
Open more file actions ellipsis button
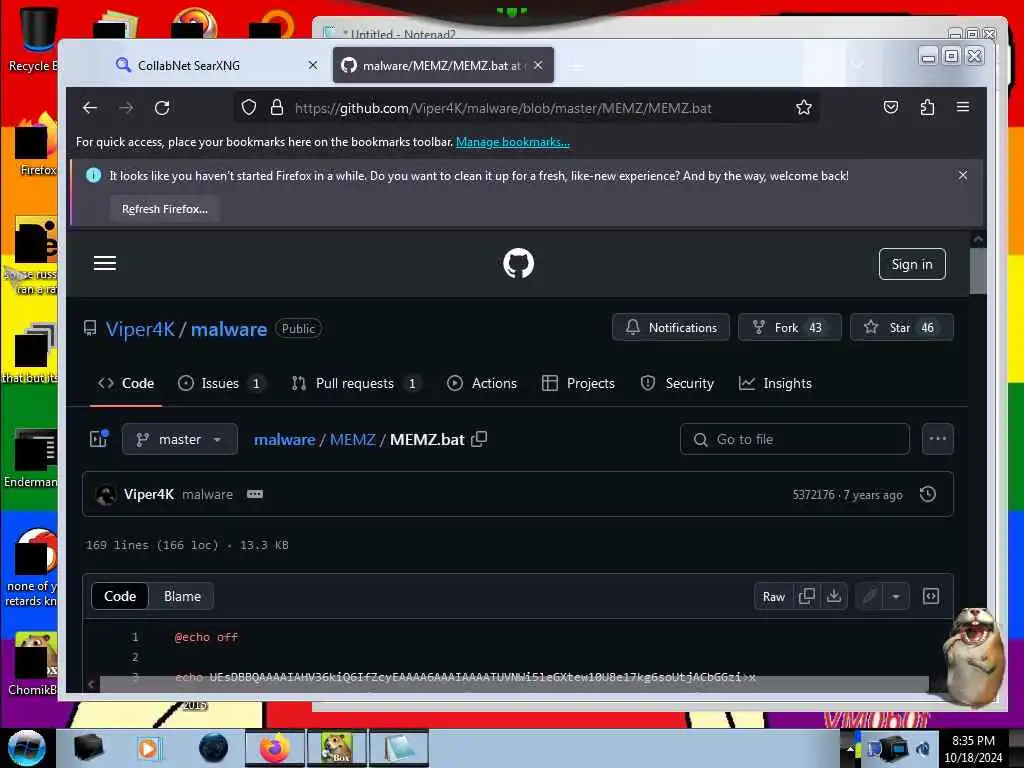[x=937, y=439]
